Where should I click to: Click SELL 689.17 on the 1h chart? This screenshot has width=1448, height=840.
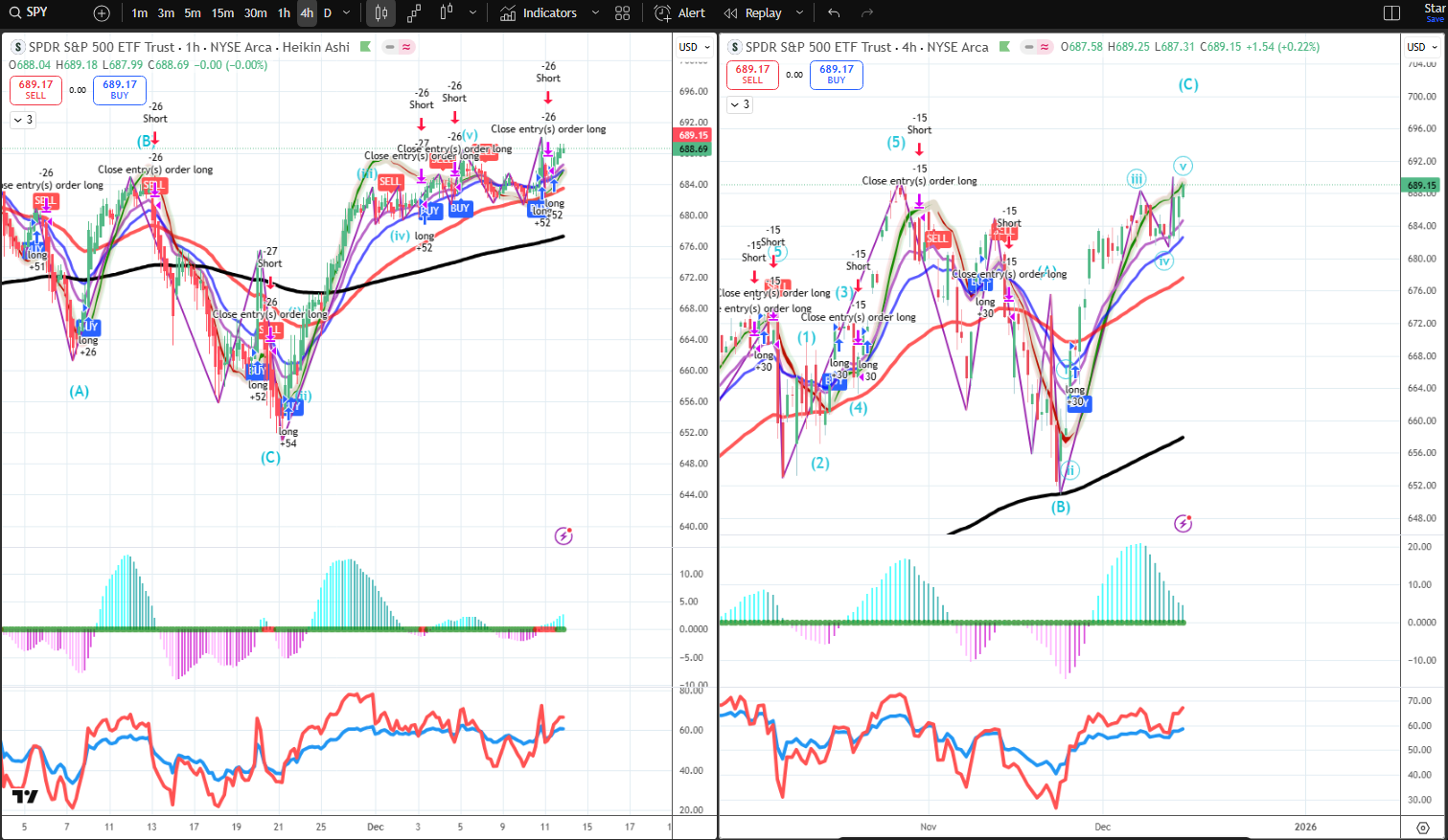(x=35, y=90)
